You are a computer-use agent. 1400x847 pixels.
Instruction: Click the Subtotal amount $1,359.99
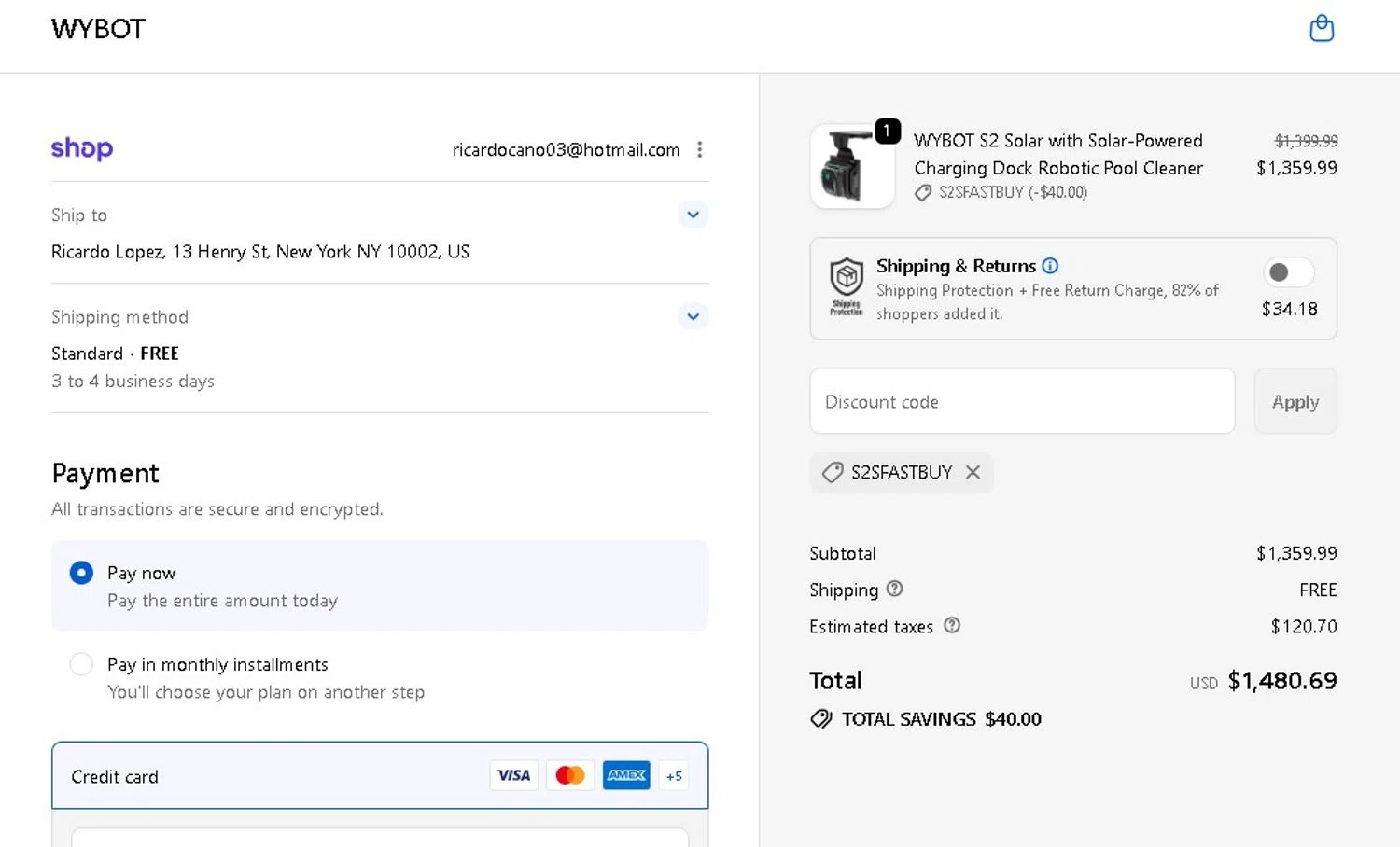pyautogui.click(x=1296, y=553)
